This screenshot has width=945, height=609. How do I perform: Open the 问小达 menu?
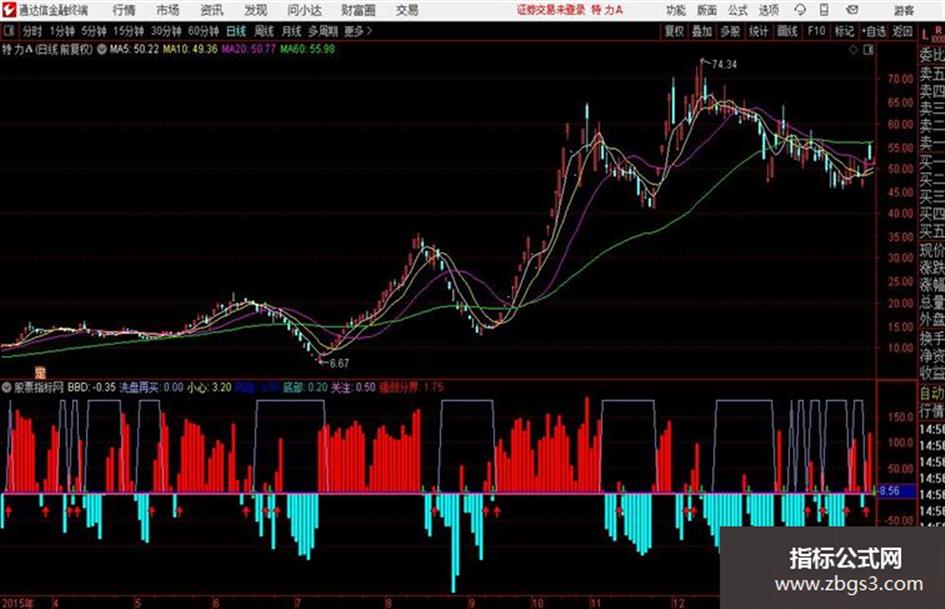[304, 10]
